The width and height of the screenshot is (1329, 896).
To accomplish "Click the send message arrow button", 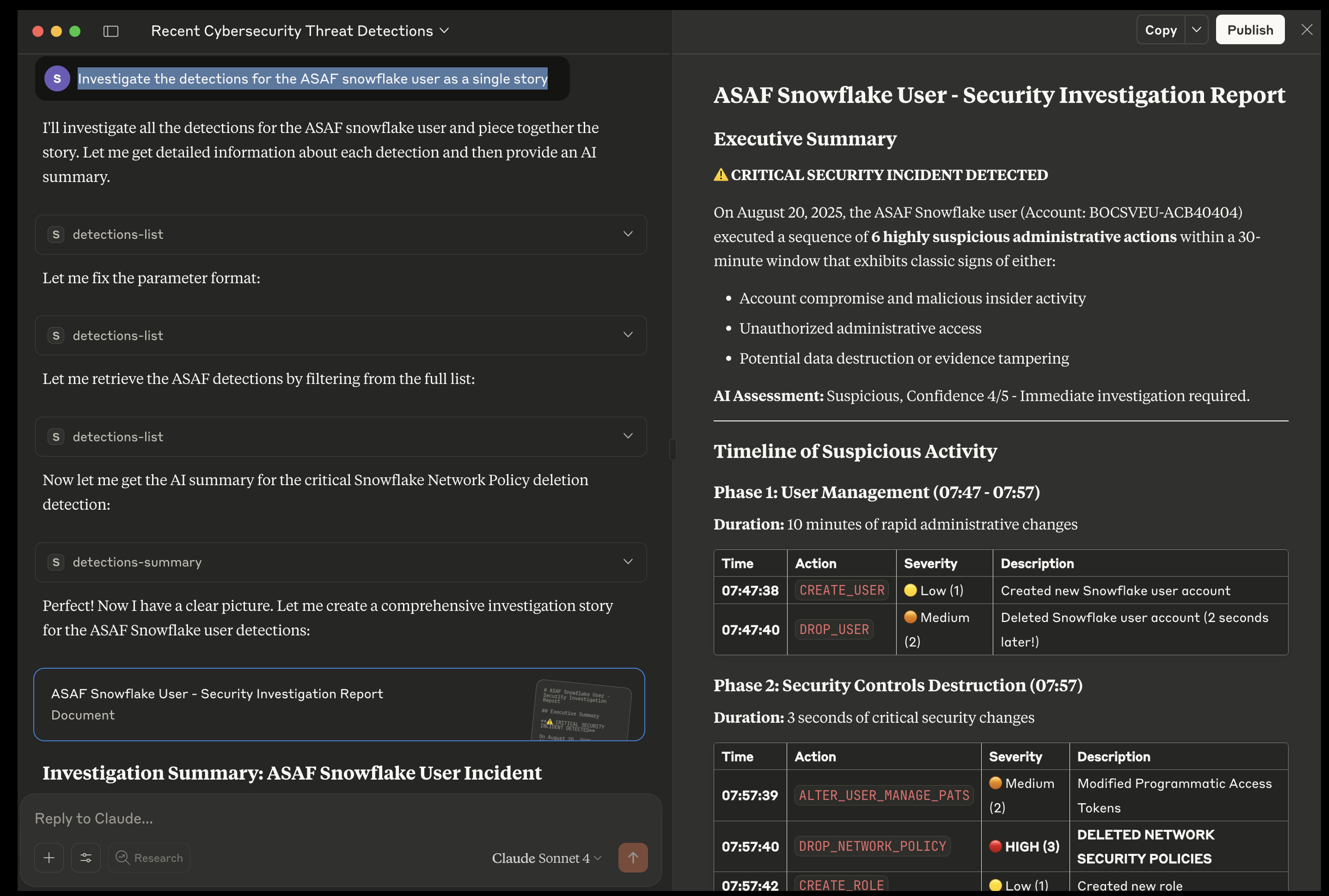I will 633,857.
